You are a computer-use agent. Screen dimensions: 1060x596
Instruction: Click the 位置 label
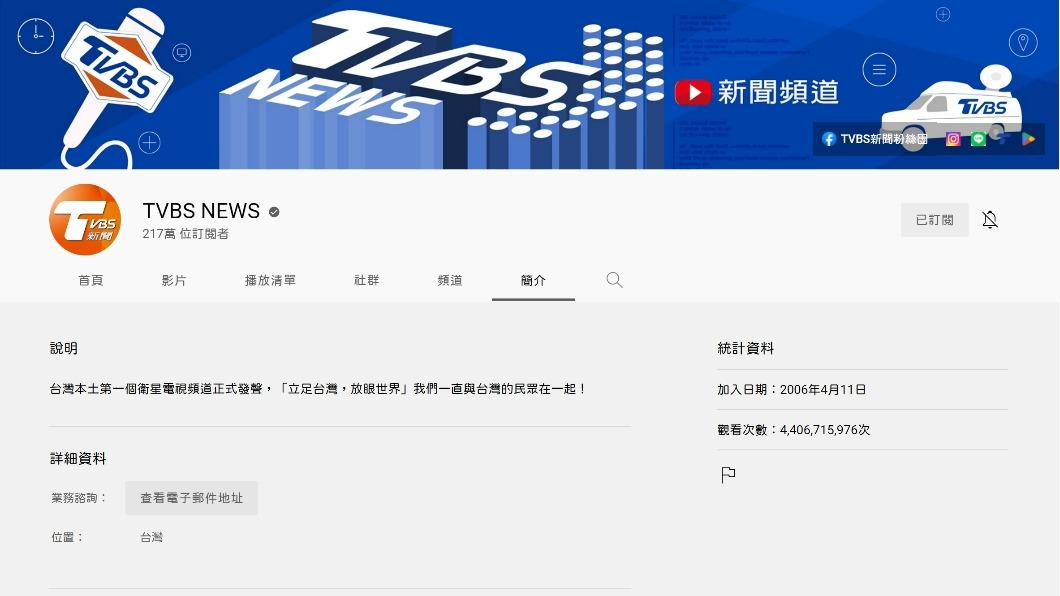click(68, 537)
